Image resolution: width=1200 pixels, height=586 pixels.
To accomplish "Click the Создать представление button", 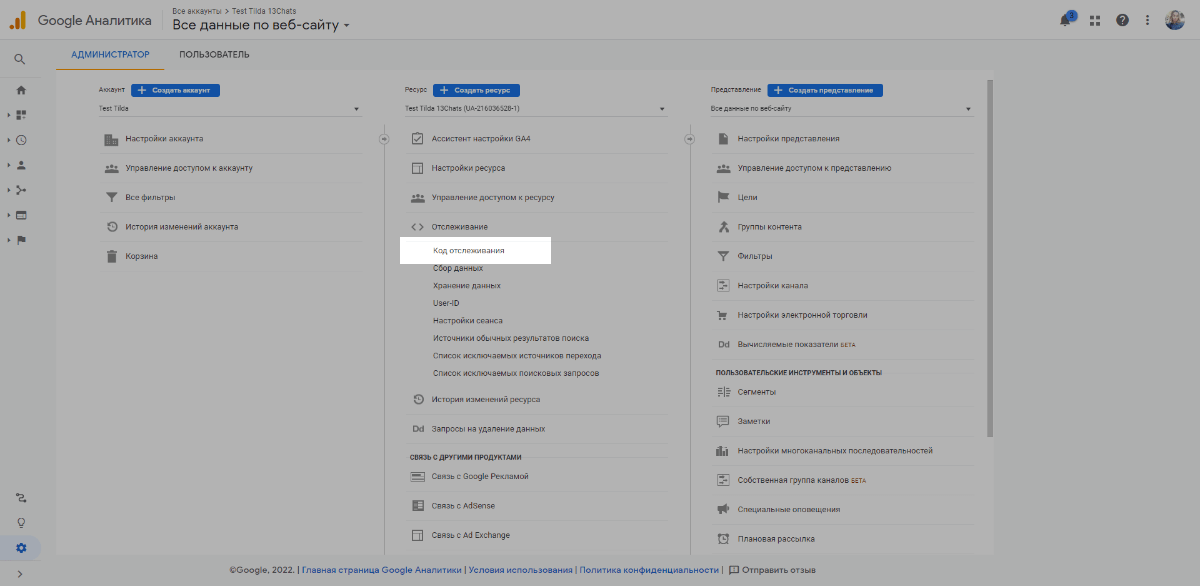I will click(825, 90).
